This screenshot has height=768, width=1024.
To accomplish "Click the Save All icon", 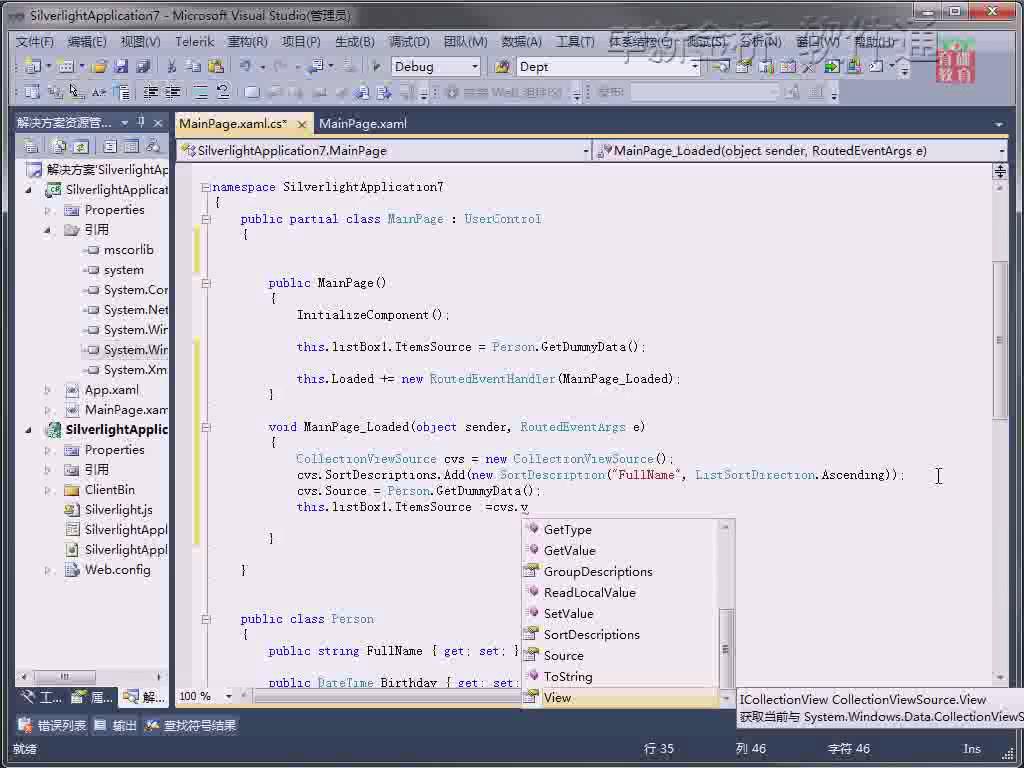I will click(x=143, y=66).
